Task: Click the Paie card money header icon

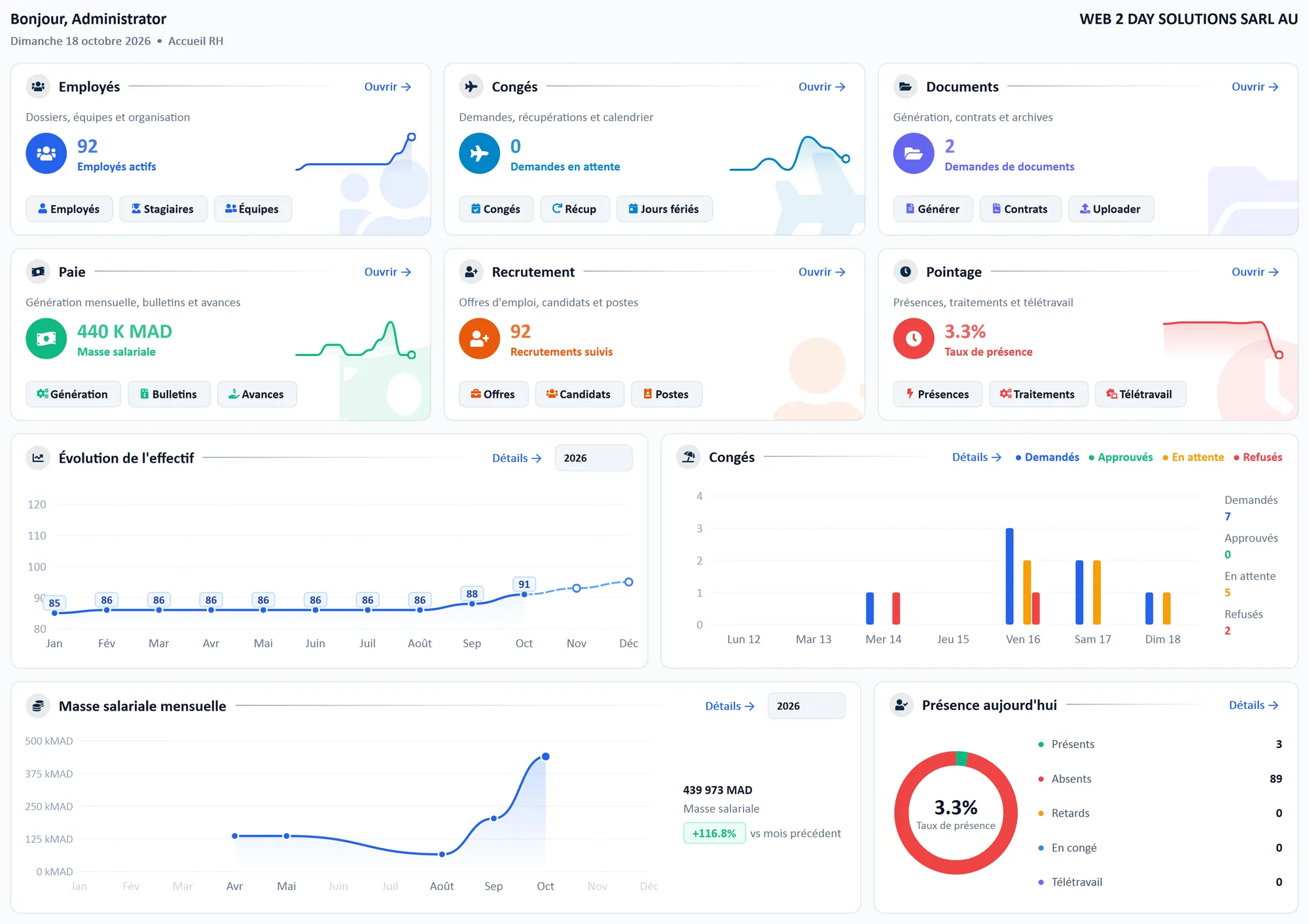Action: click(x=38, y=272)
